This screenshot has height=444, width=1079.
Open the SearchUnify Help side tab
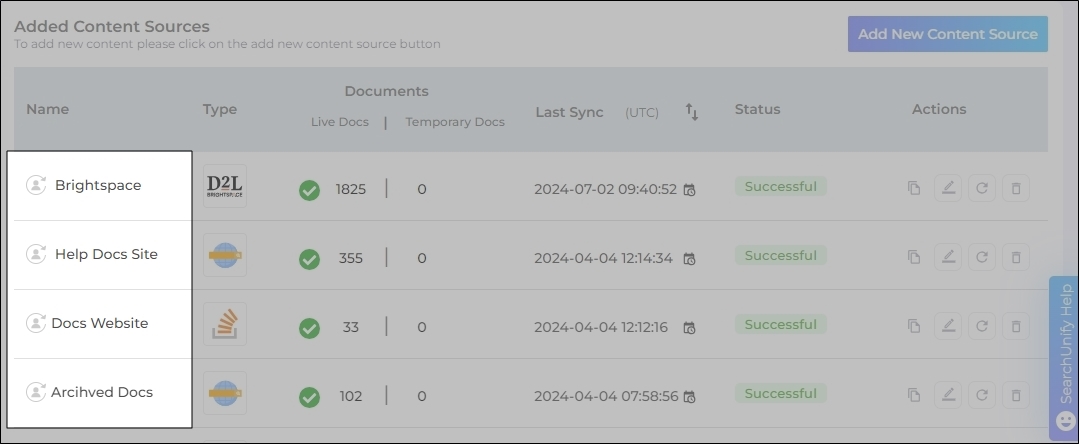point(1064,355)
